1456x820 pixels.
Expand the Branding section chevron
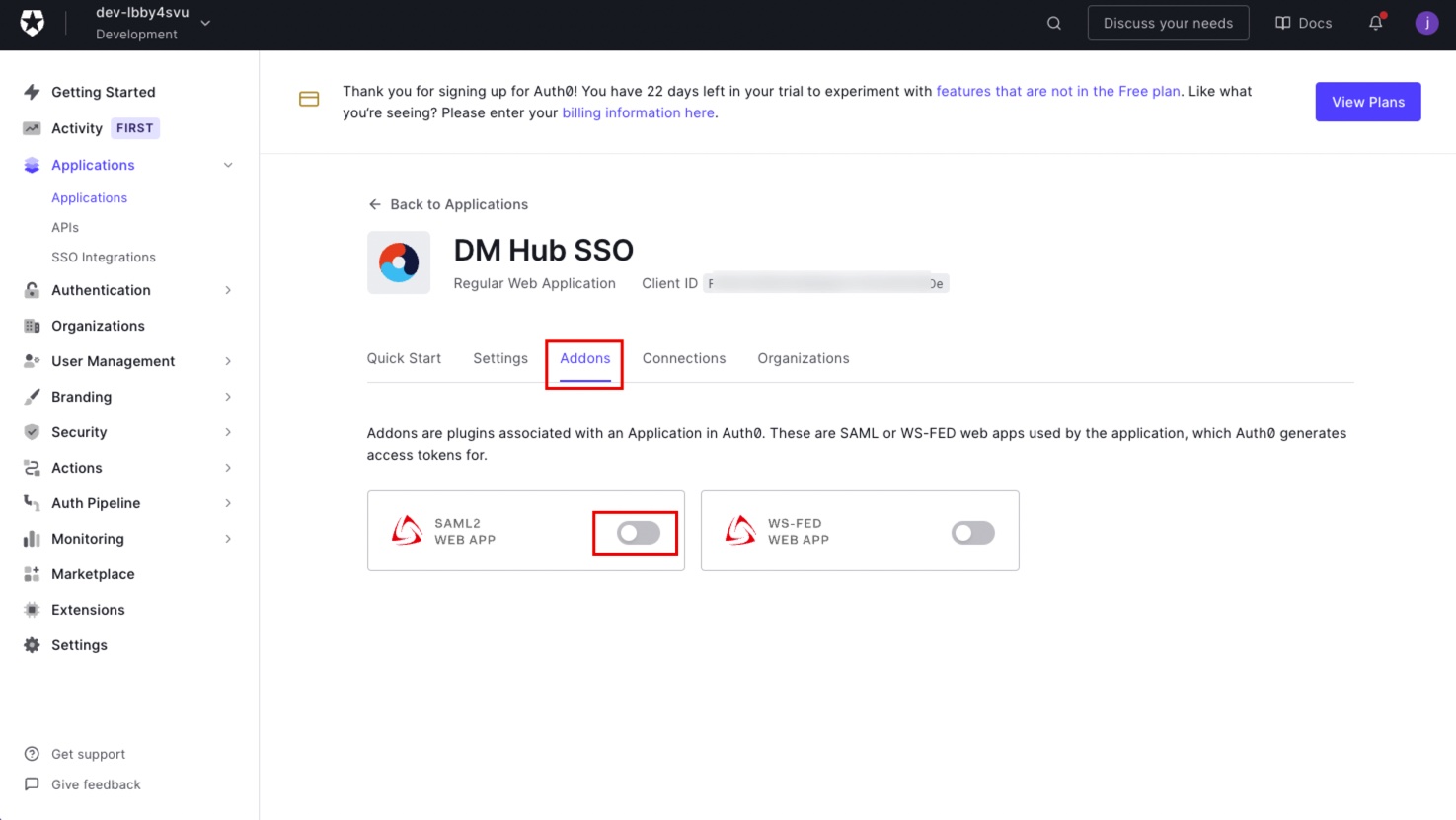[x=228, y=397]
